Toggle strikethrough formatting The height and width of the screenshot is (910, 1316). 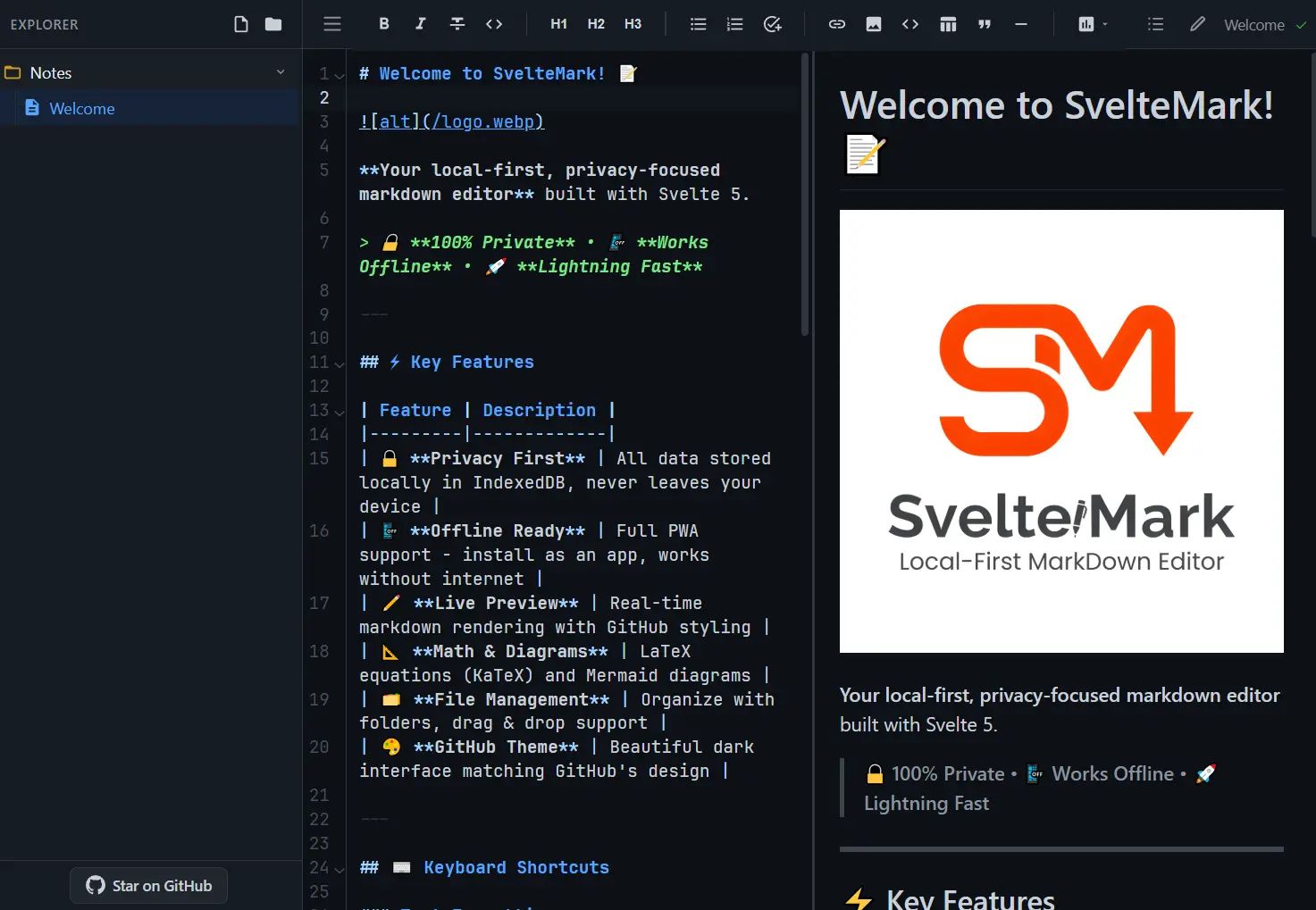[457, 24]
